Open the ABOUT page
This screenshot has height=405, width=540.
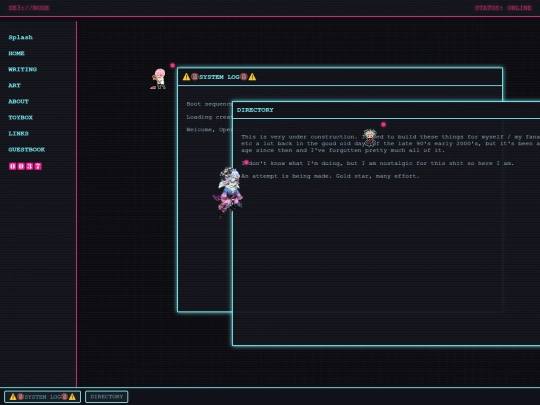pyautogui.click(x=19, y=101)
